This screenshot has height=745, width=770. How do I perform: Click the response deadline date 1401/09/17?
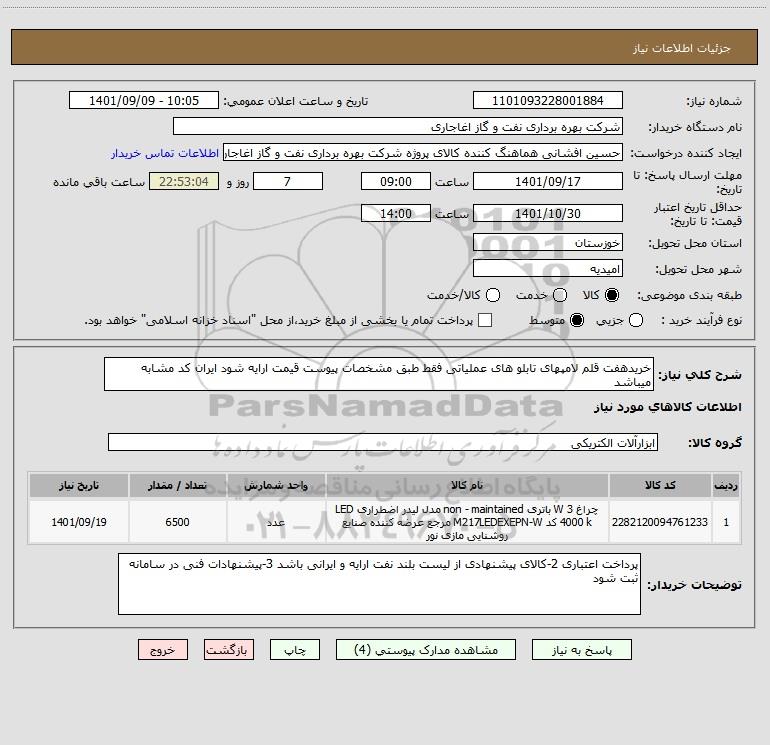pos(548,181)
